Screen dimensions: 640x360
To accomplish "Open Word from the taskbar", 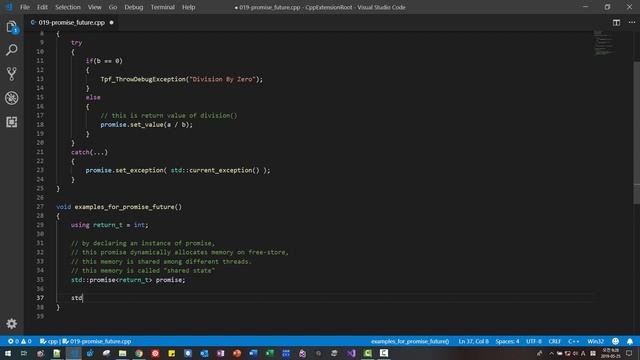I will coord(253,353).
